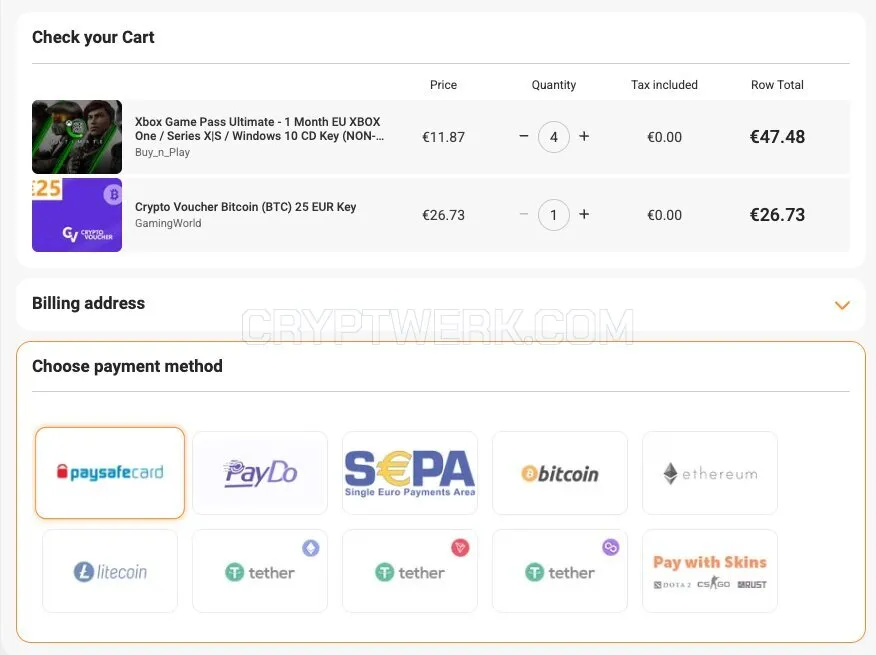Choose the ethereum payment tile
The image size is (876, 655).
click(710, 473)
